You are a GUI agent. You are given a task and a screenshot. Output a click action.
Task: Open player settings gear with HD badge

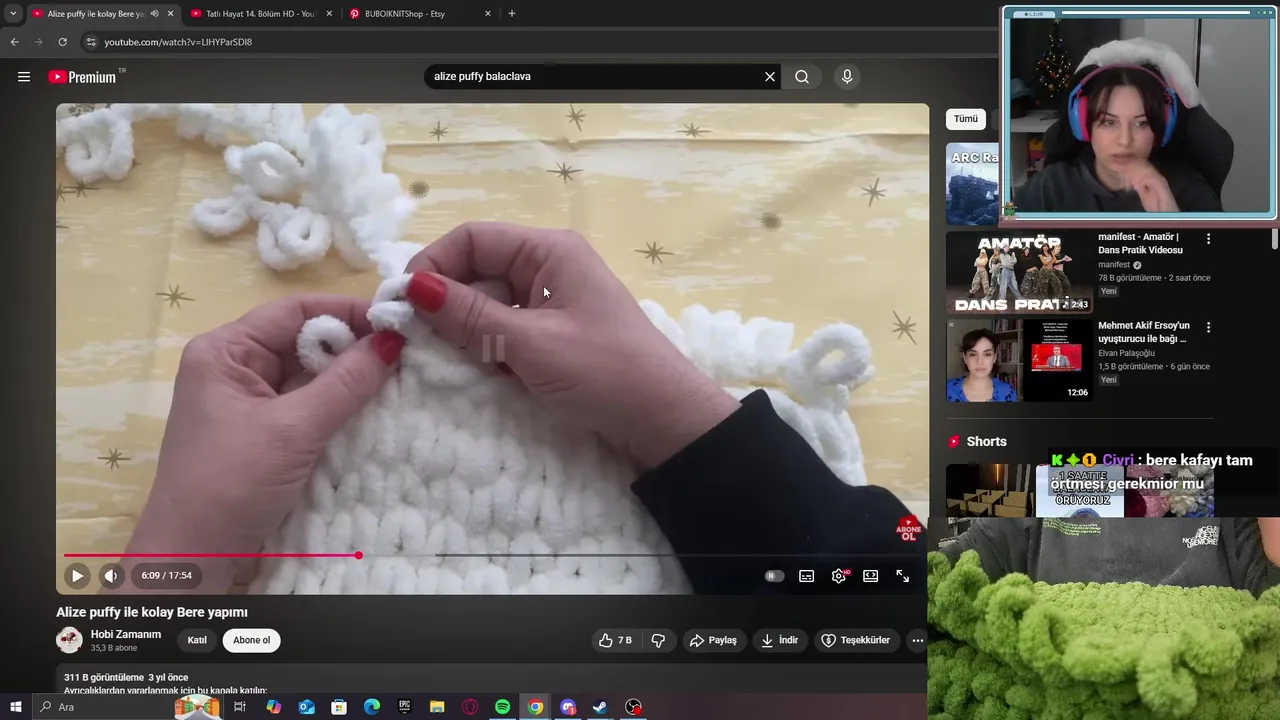[x=839, y=576]
